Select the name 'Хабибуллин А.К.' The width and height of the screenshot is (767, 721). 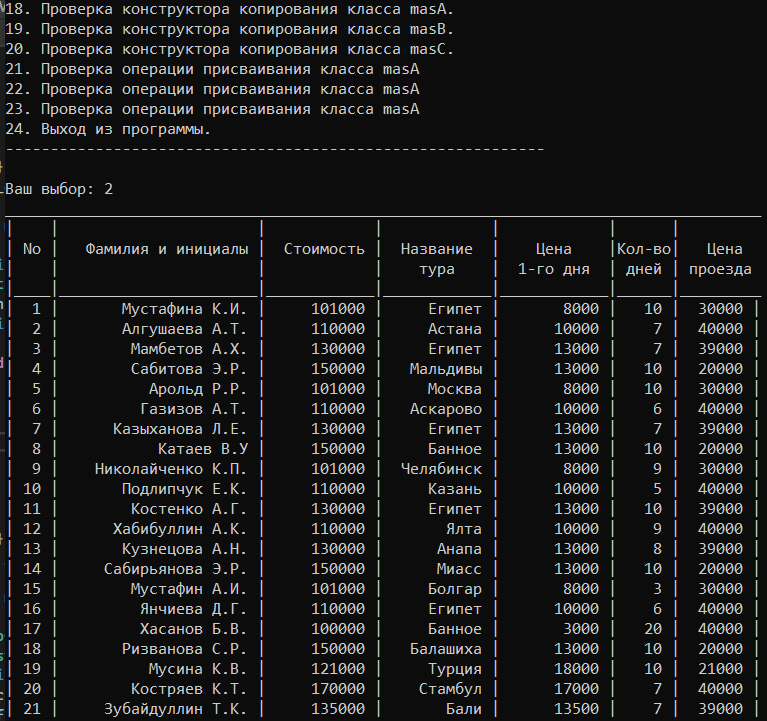click(x=180, y=530)
